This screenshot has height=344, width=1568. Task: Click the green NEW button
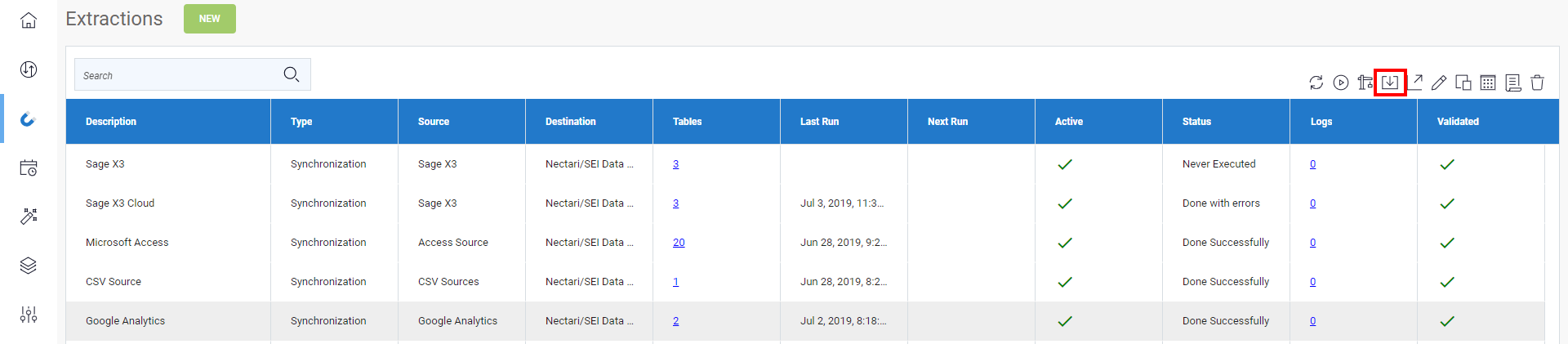[x=210, y=19]
